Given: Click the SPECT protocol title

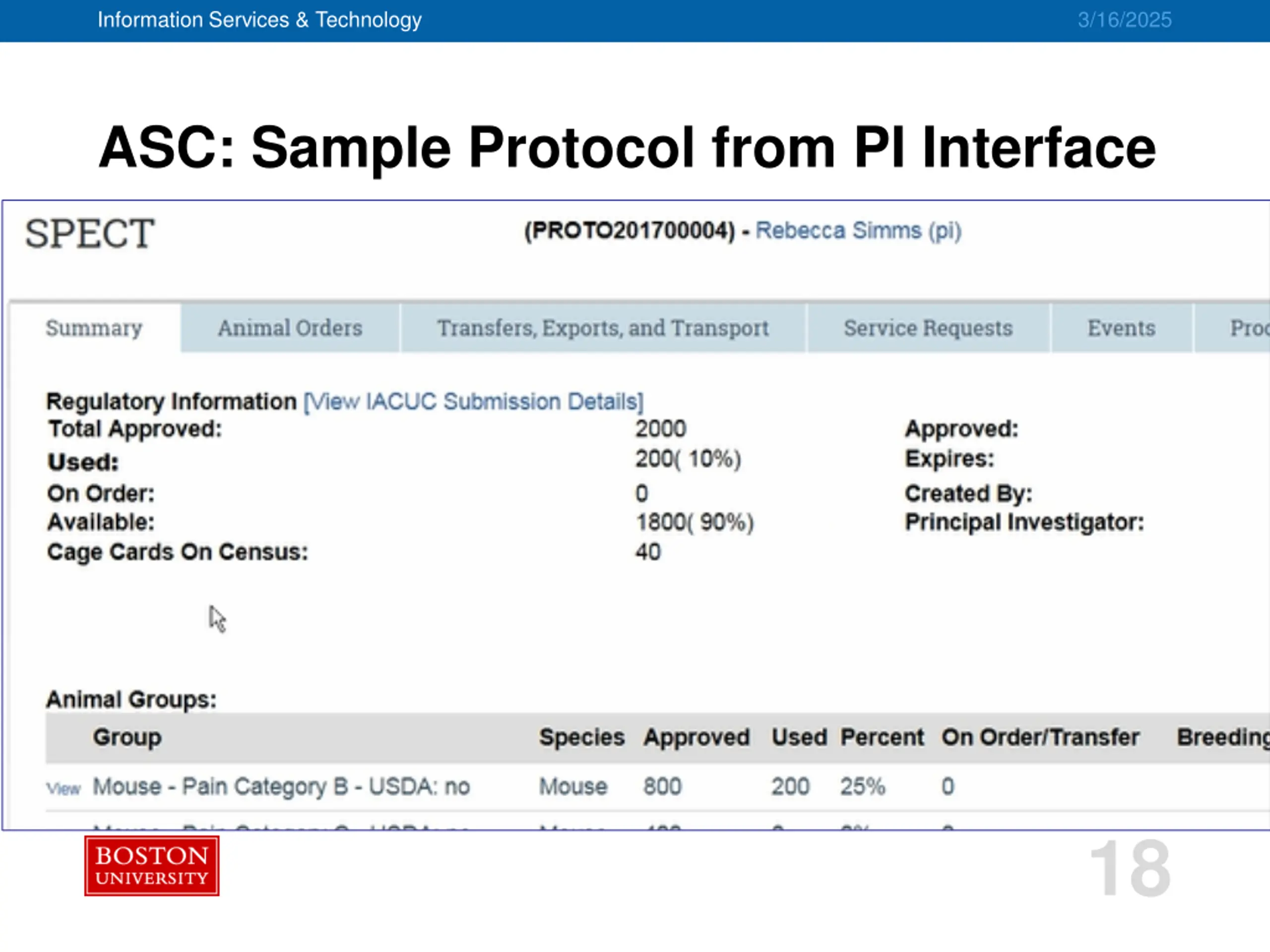Looking at the screenshot, I should [90, 234].
